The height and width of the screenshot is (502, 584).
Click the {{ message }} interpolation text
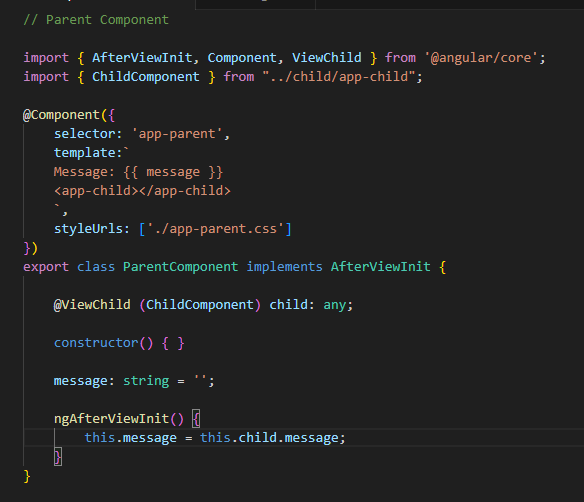tap(173, 172)
